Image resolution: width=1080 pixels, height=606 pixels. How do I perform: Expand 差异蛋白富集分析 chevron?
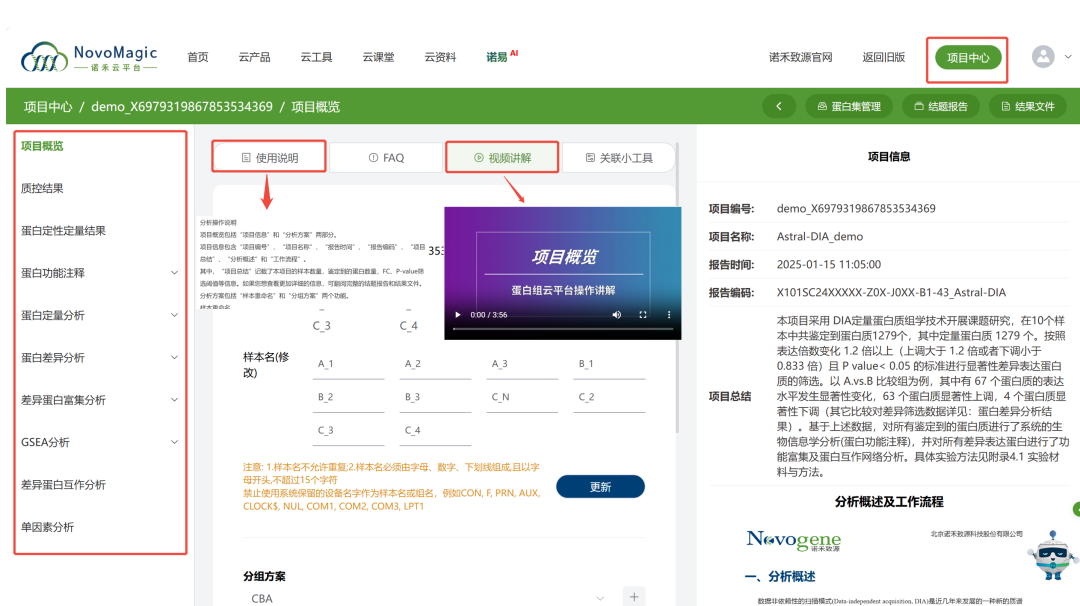coord(174,400)
